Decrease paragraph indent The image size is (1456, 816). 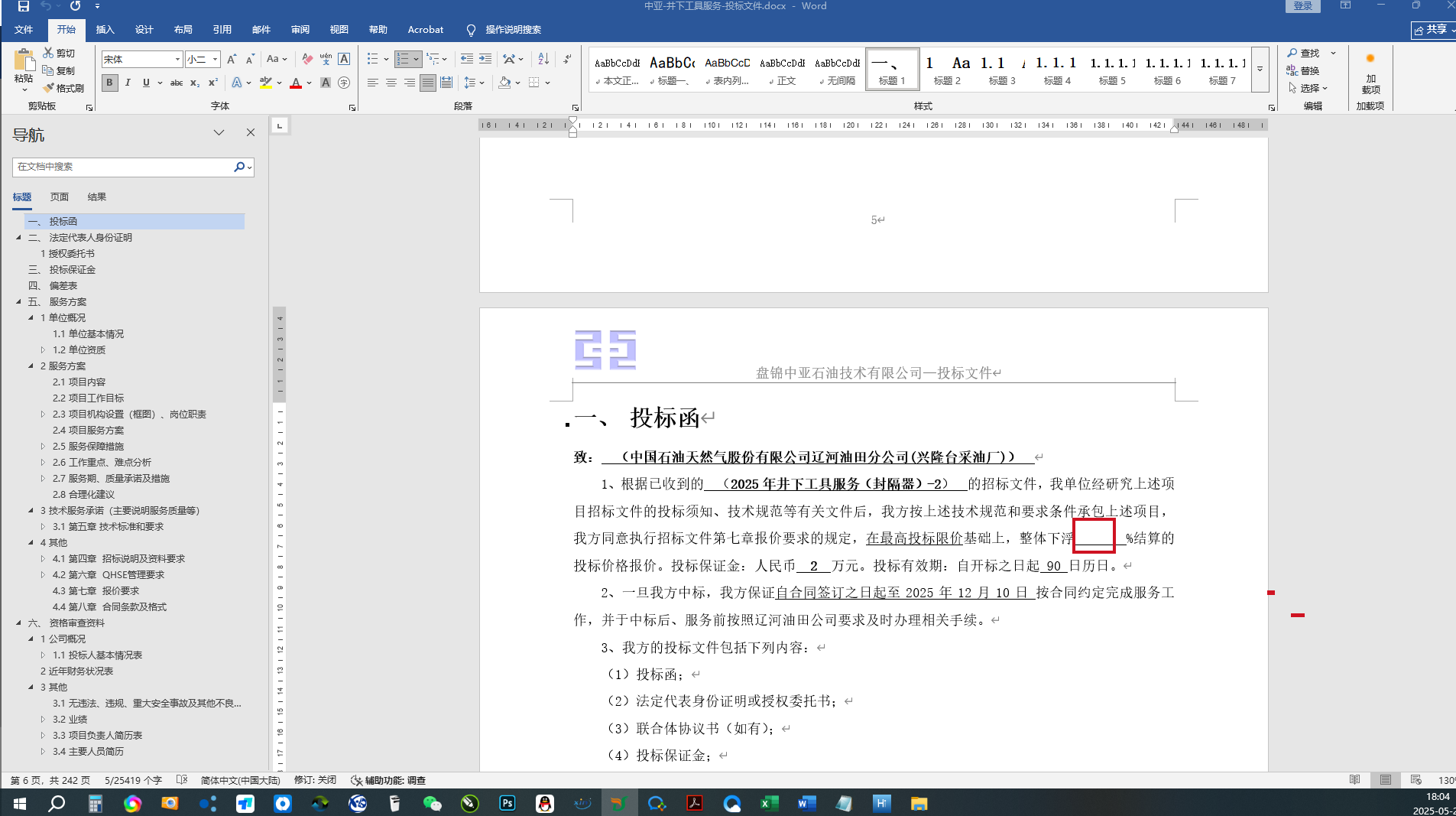point(467,59)
